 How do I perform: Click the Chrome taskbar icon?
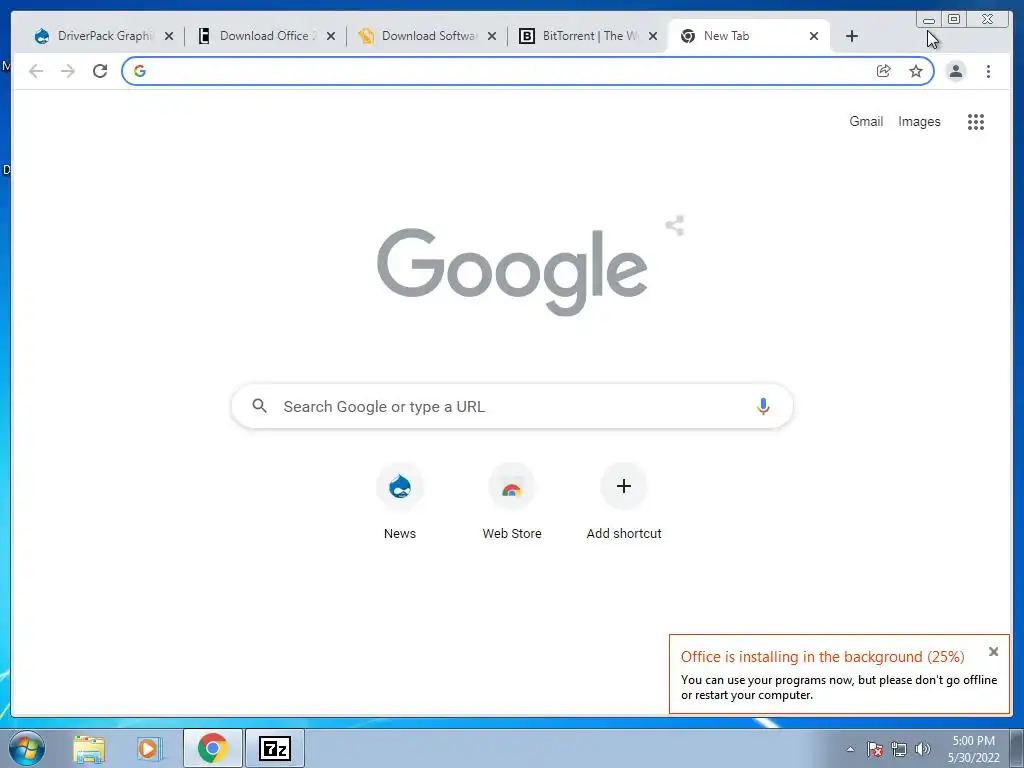[x=212, y=748]
